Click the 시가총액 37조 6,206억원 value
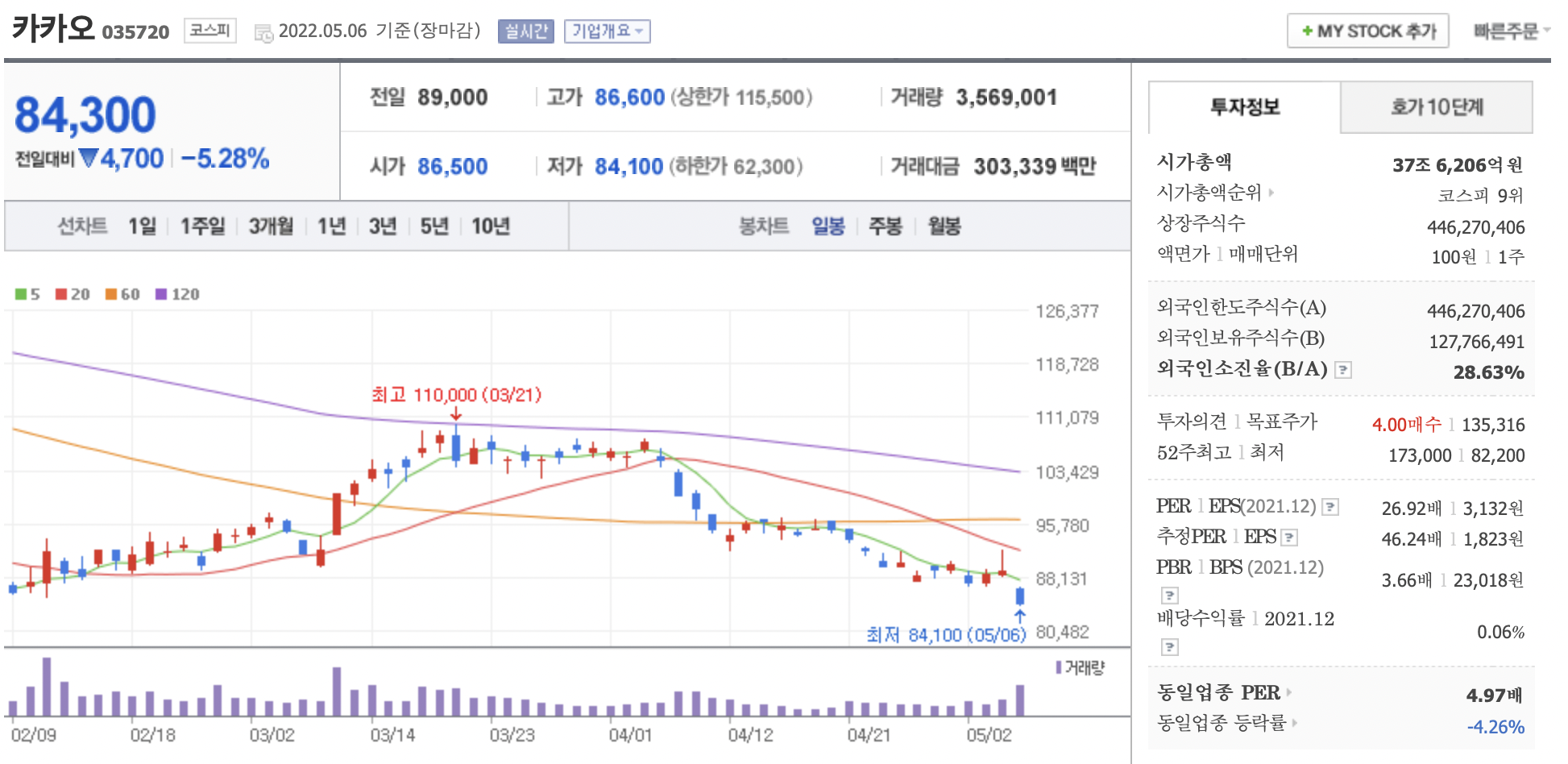1568x764 pixels. (1458, 165)
